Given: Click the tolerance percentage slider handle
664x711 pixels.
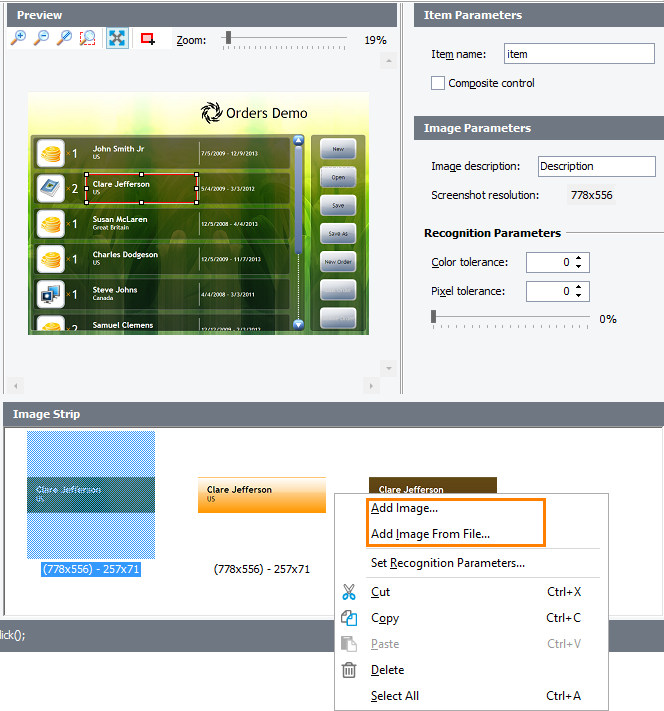Looking at the screenshot, I should click(434, 317).
